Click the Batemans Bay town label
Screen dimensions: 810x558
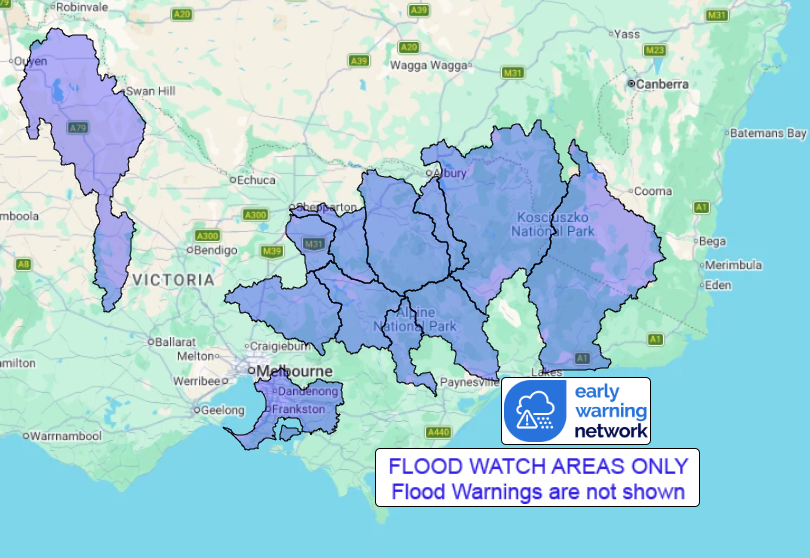point(768,133)
